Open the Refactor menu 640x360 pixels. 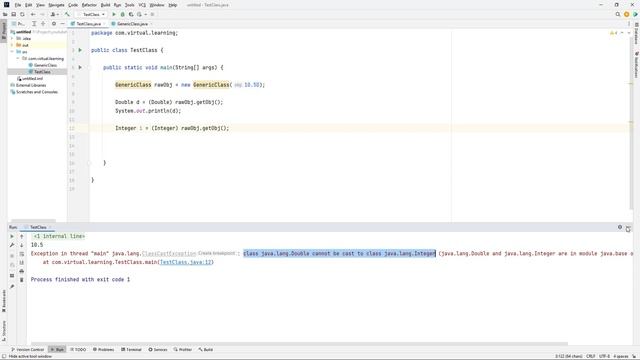click(x=89, y=5)
